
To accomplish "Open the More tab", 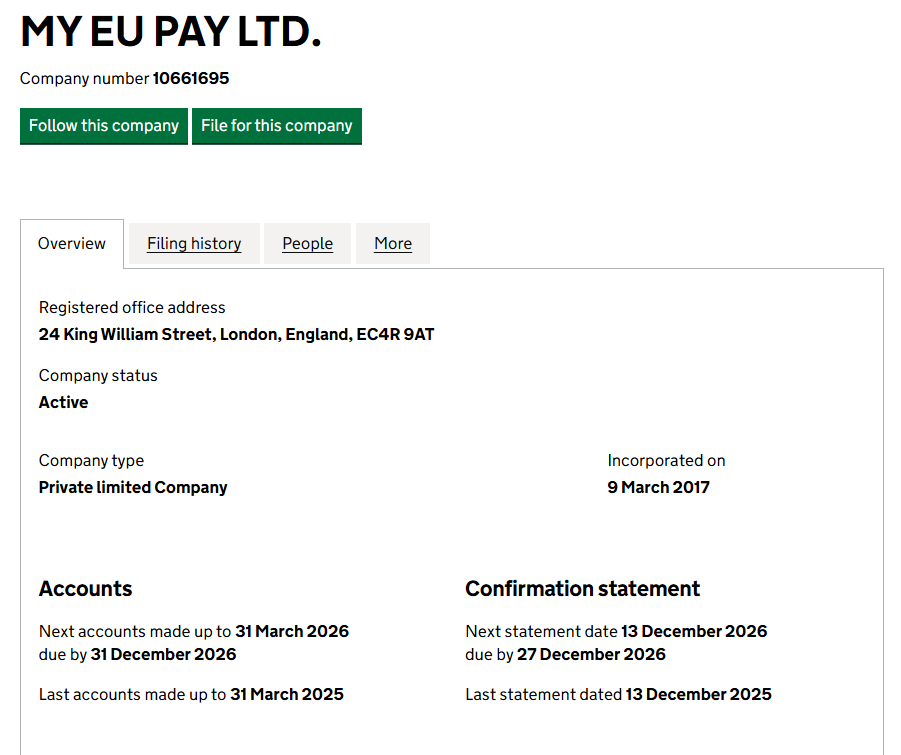I will coord(393,244).
